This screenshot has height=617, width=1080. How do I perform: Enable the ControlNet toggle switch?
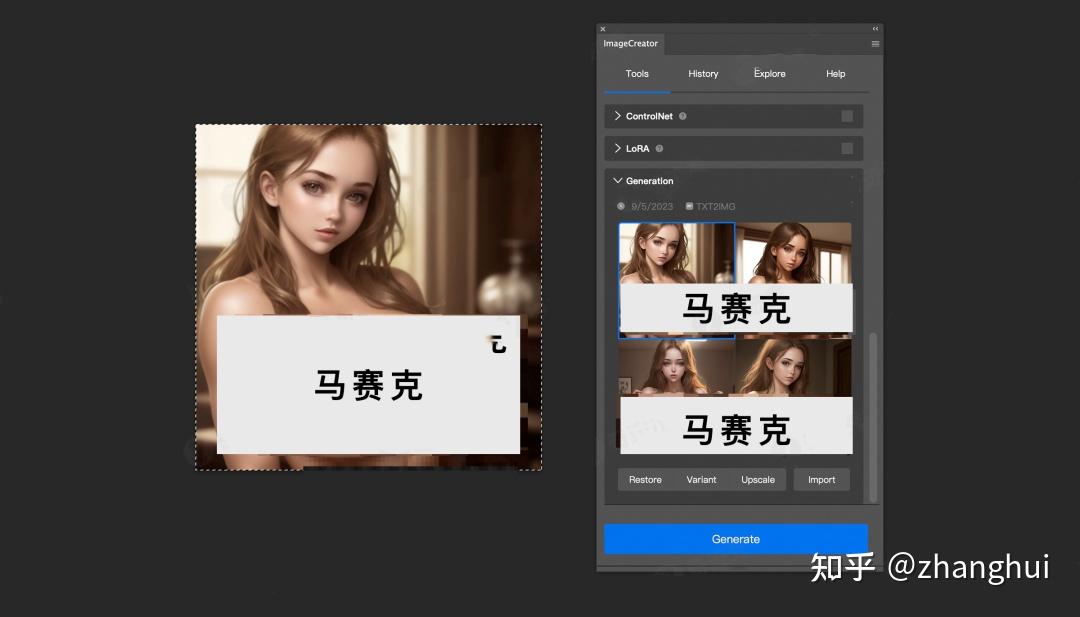[x=849, y=116]
